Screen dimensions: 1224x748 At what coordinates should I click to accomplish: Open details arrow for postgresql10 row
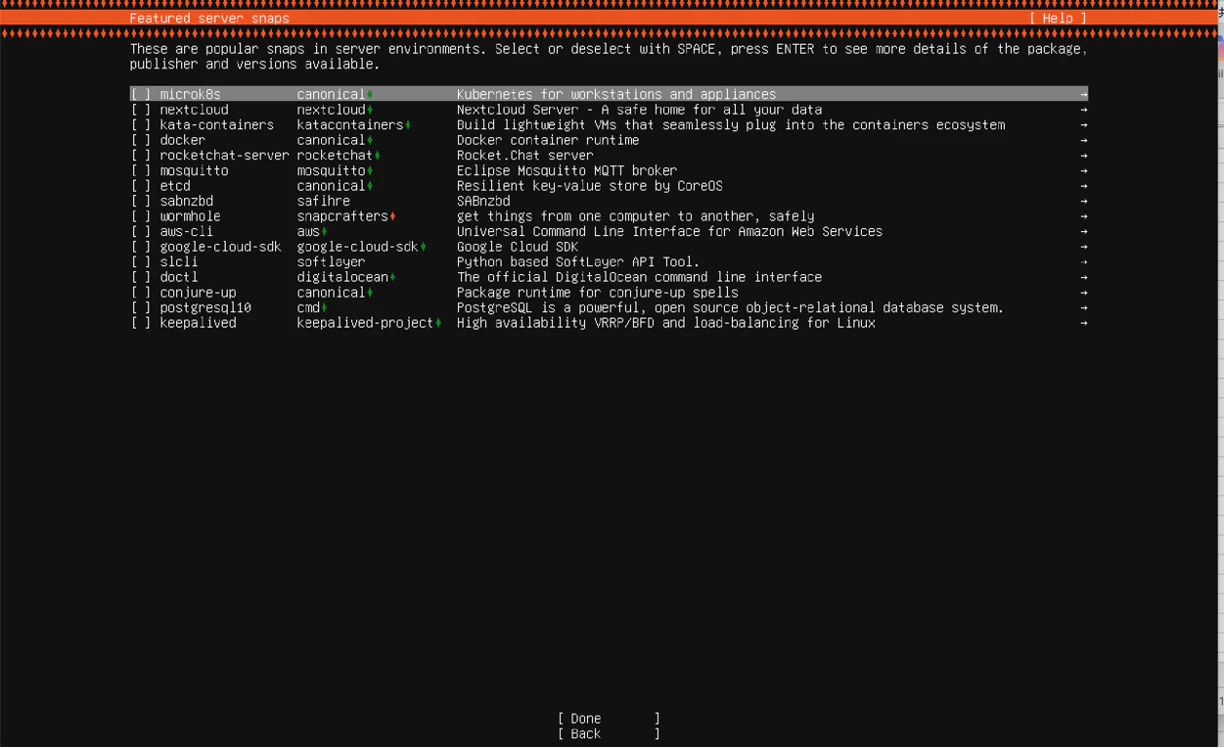1083,308
